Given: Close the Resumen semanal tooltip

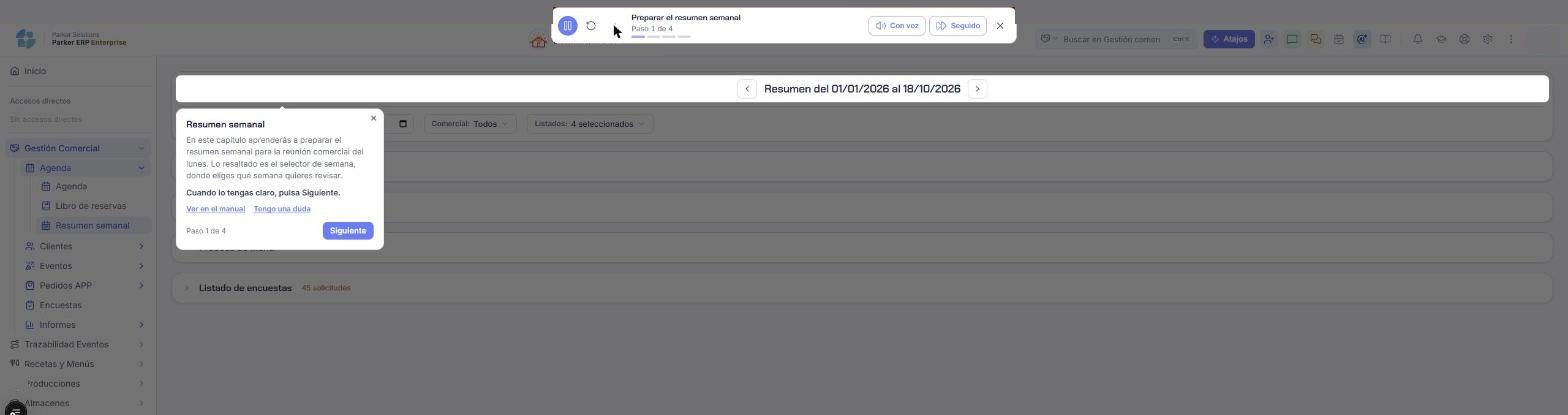Looking at the screenshot, I should 374,118.
